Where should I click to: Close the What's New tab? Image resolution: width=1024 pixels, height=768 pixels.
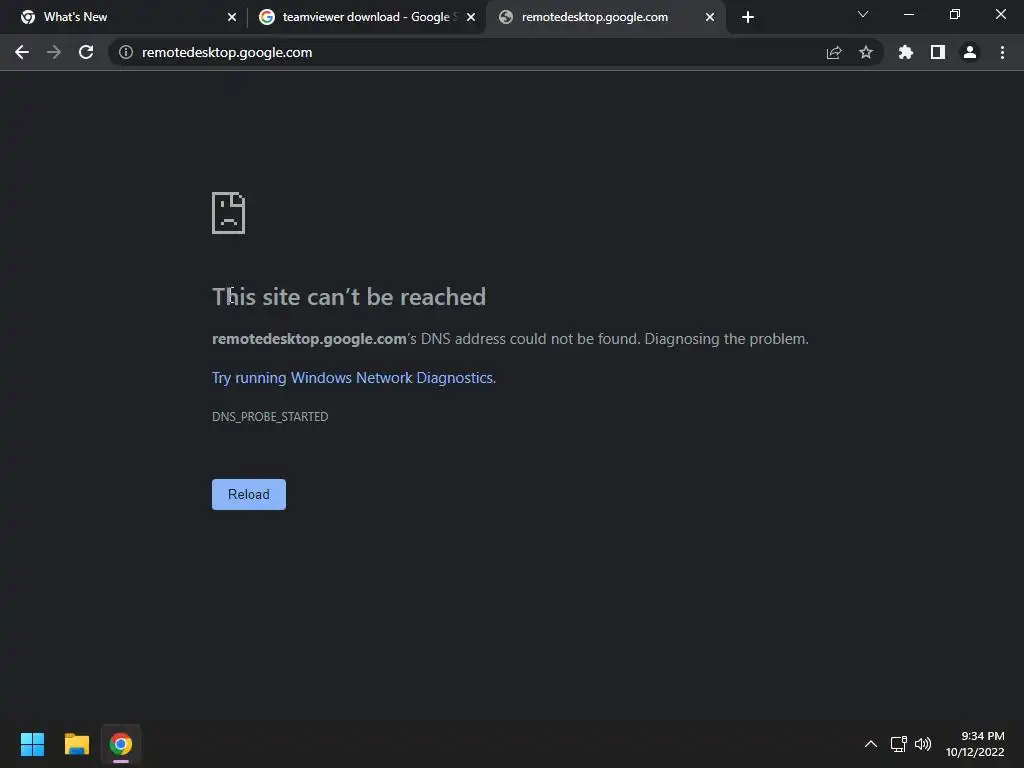[x=232, y=17]
